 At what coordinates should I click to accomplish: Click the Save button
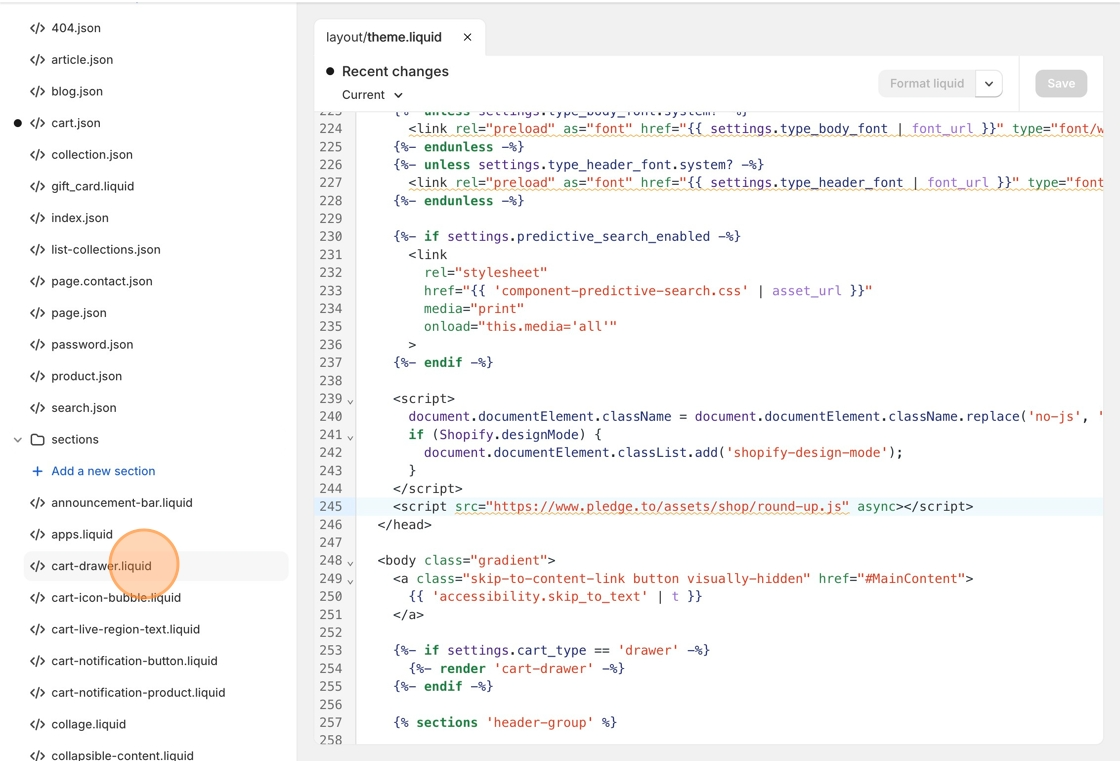tap(1061, 84)
